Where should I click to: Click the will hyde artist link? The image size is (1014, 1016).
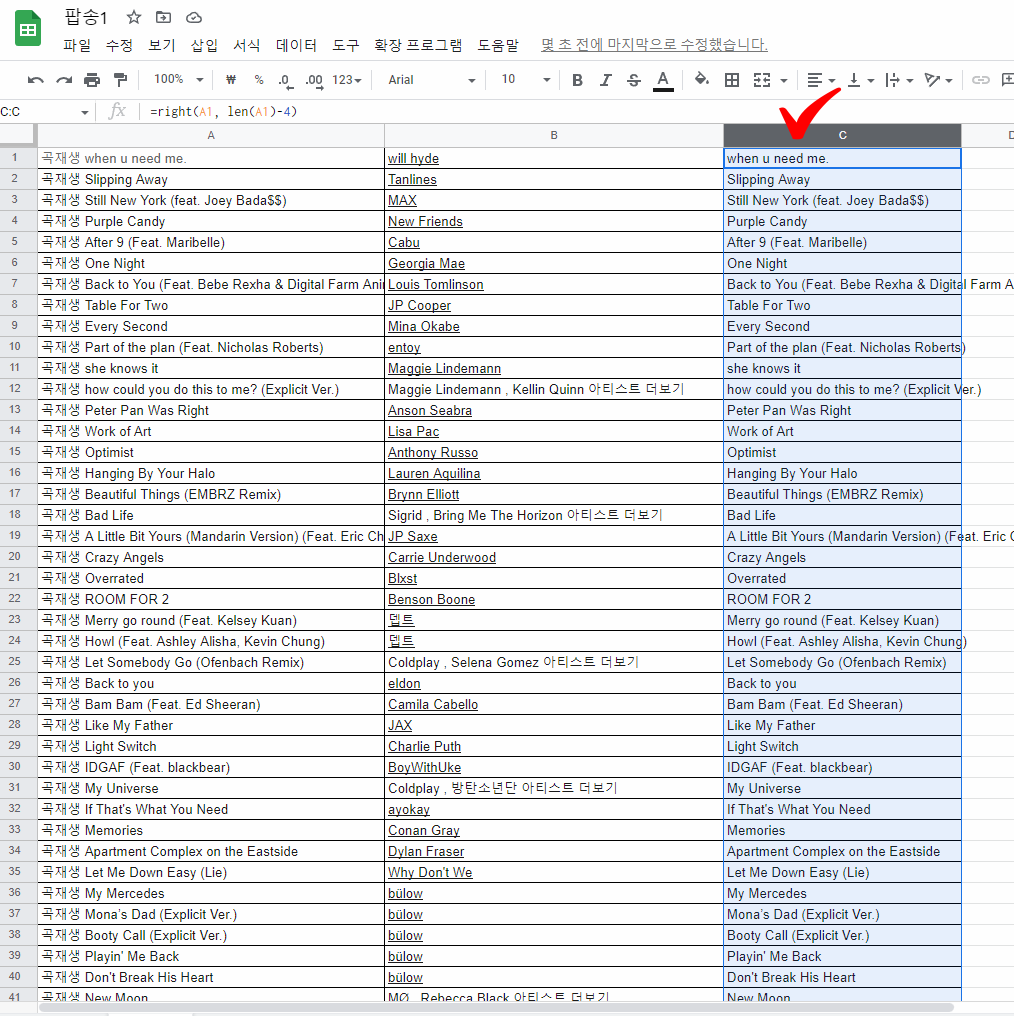[x=413, y=159]
